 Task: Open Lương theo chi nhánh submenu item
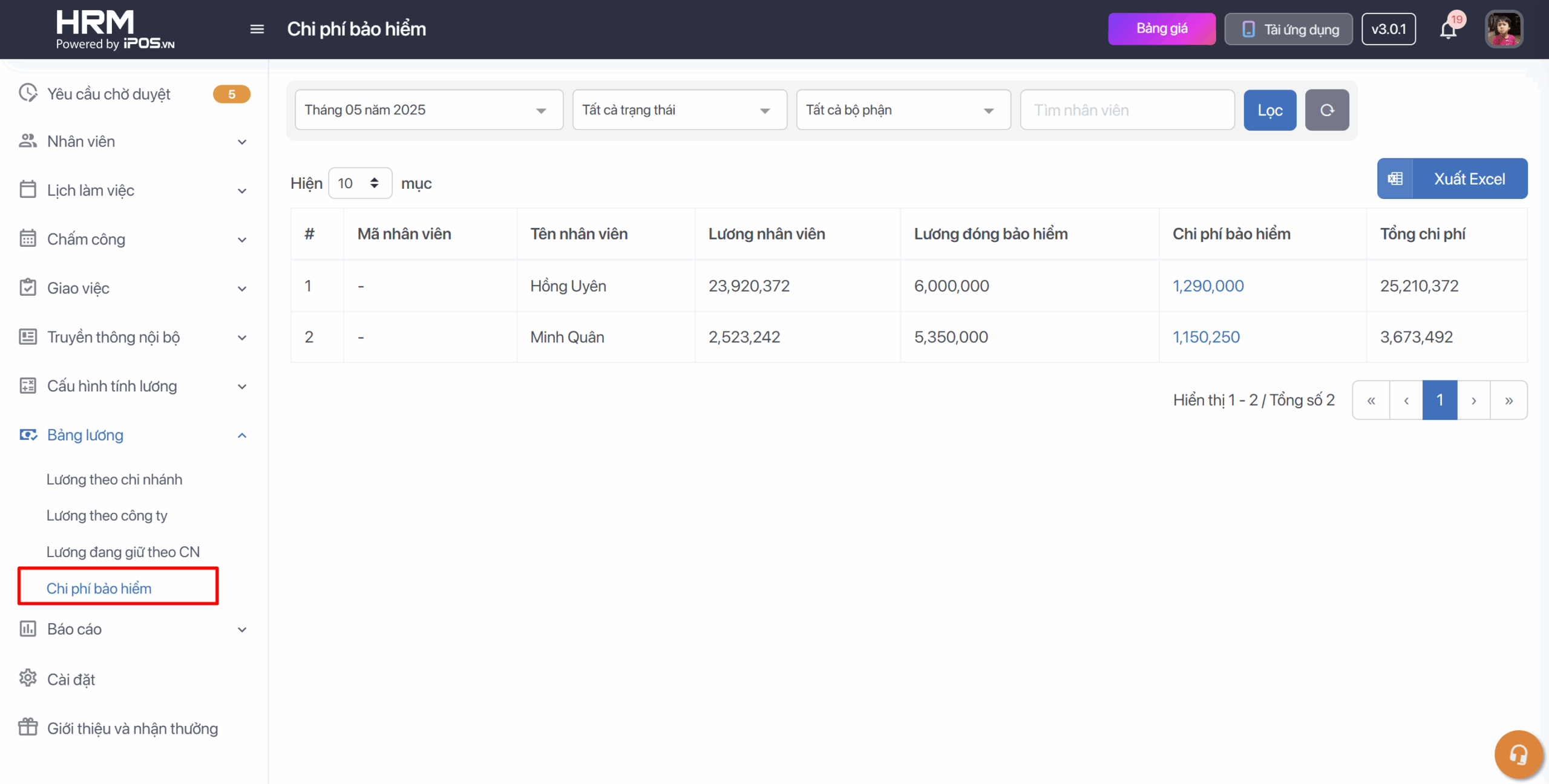(x=114, y=479)
